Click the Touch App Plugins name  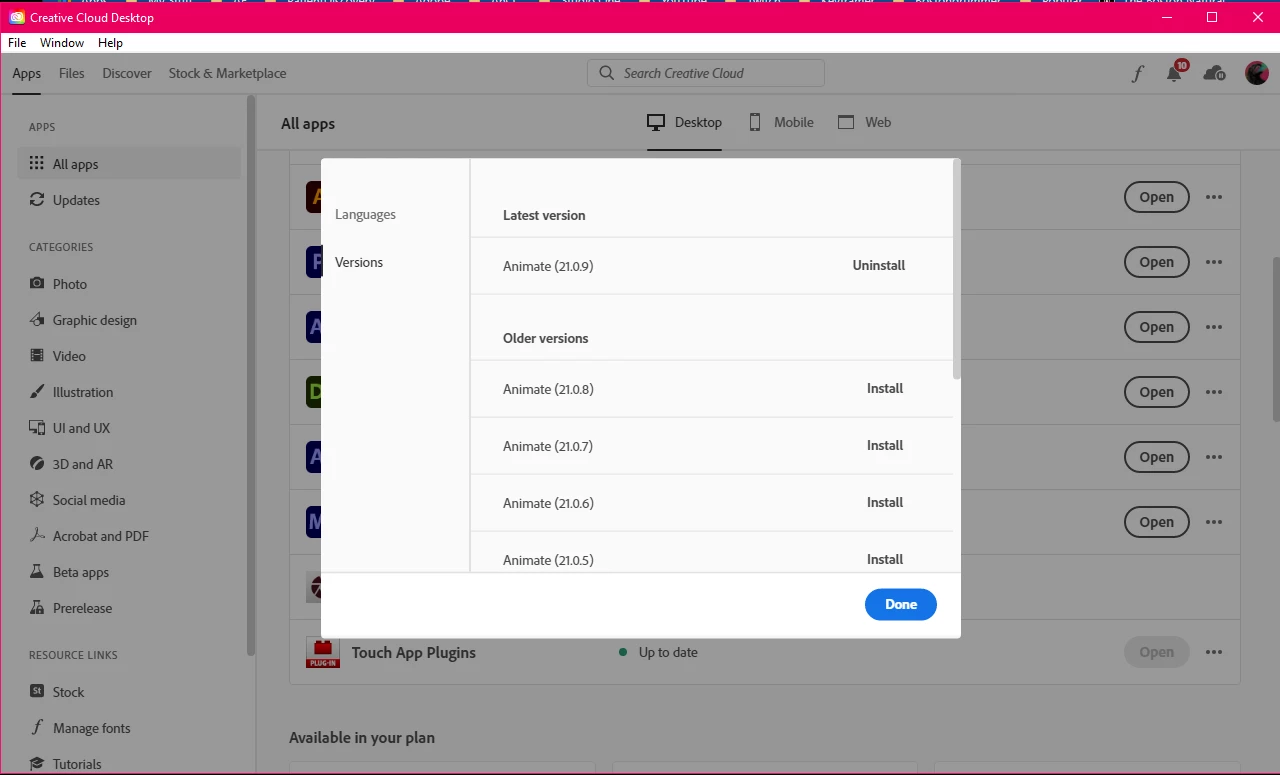[x=414, y=652]
